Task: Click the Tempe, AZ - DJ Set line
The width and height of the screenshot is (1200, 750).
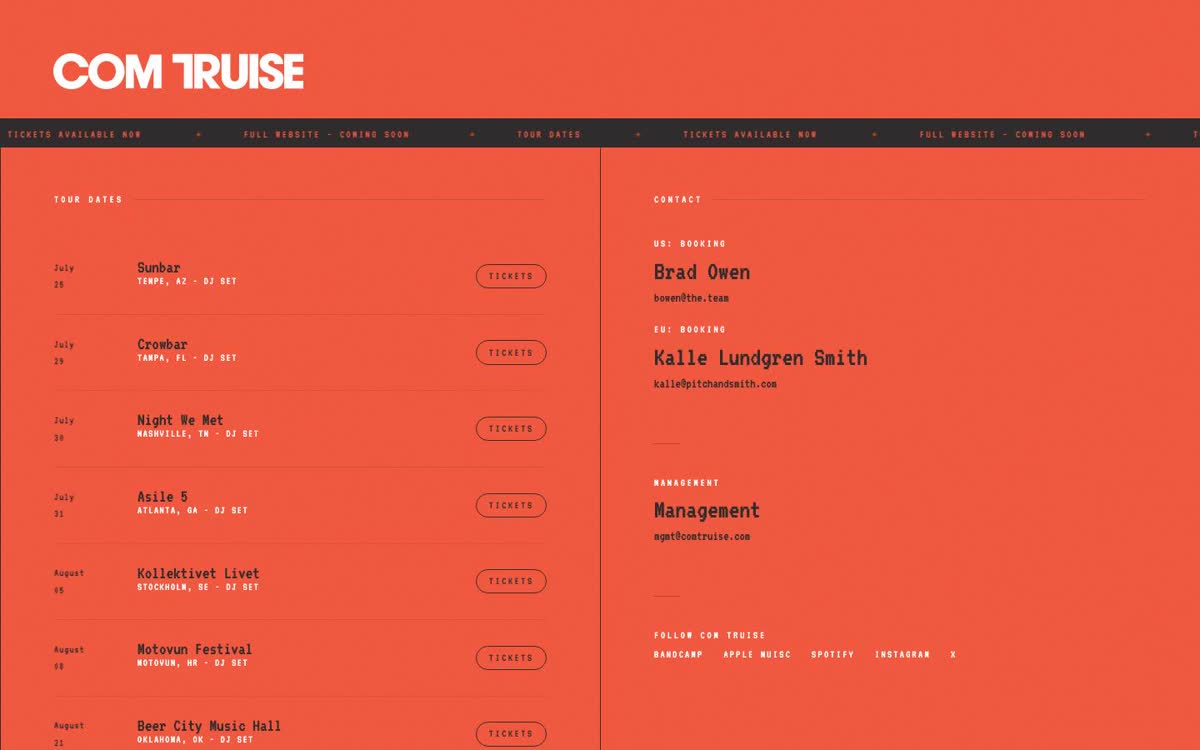Action: (x=187, y=282)
